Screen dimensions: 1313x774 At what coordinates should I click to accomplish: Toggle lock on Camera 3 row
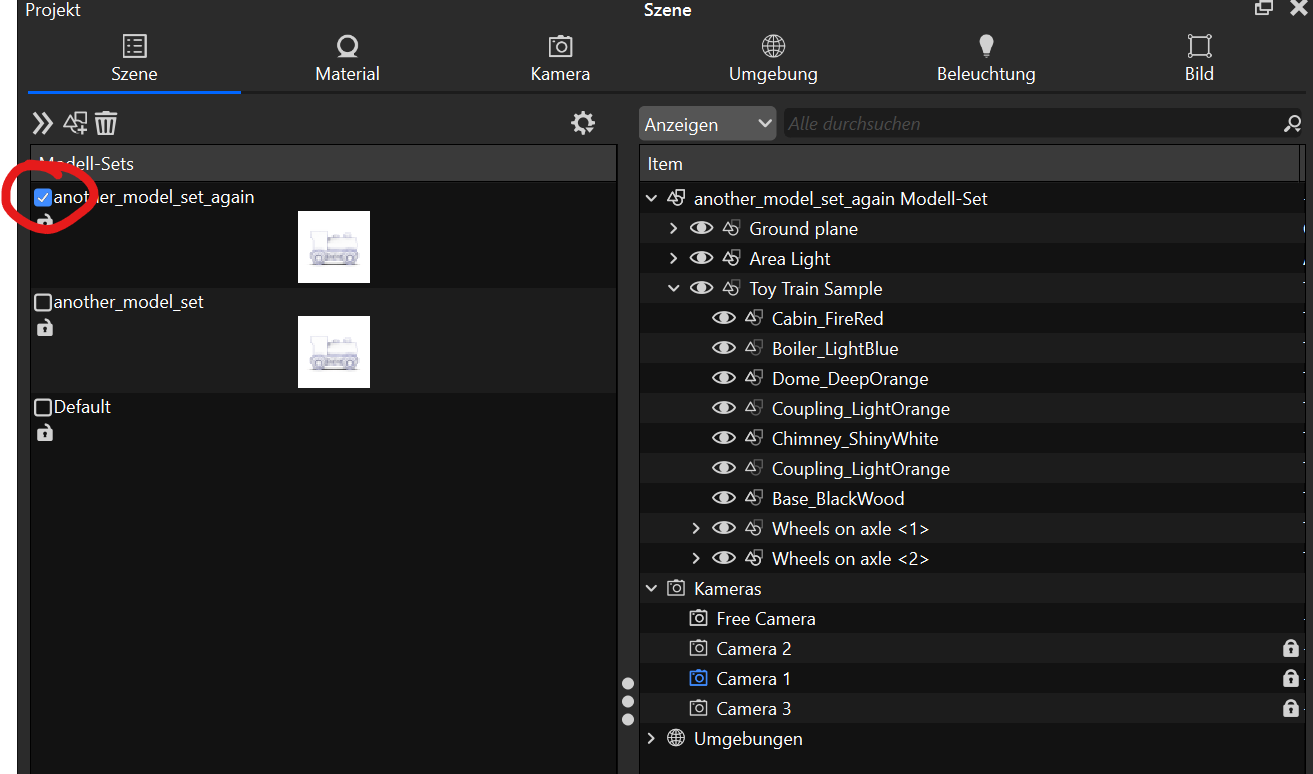(x=1291, y=708)
